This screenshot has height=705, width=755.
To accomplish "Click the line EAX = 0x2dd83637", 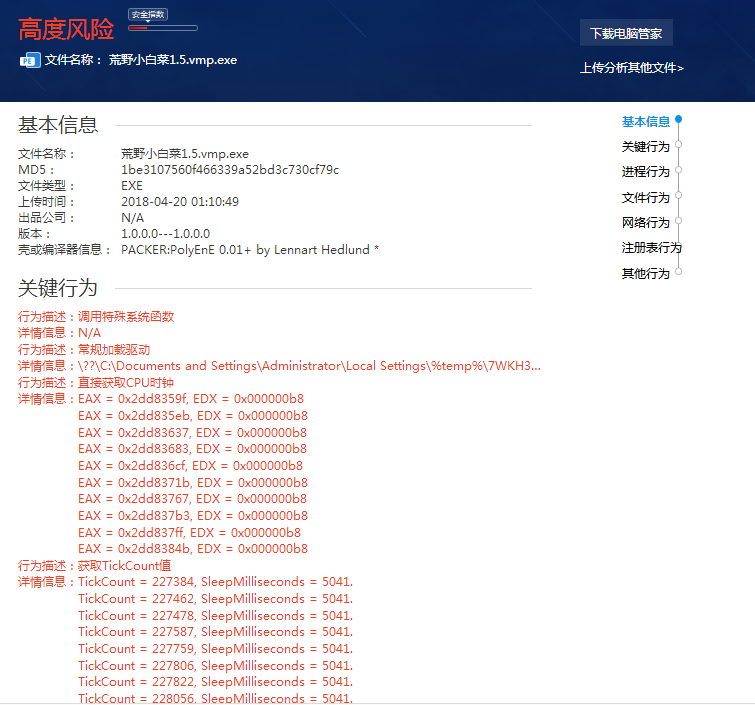I will [x=192, y=433].
